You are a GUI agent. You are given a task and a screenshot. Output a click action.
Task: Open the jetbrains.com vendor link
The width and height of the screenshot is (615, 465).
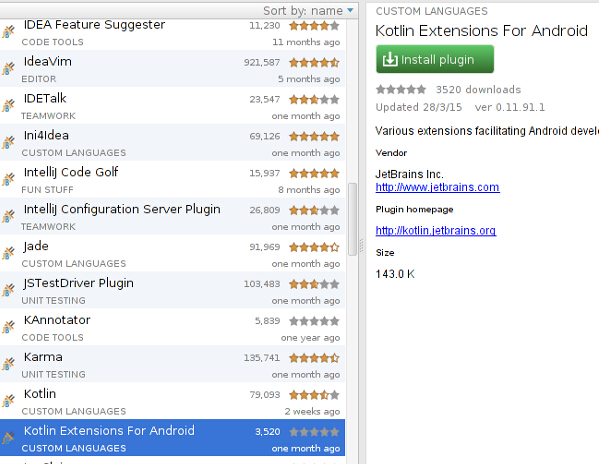coord(437,187)
